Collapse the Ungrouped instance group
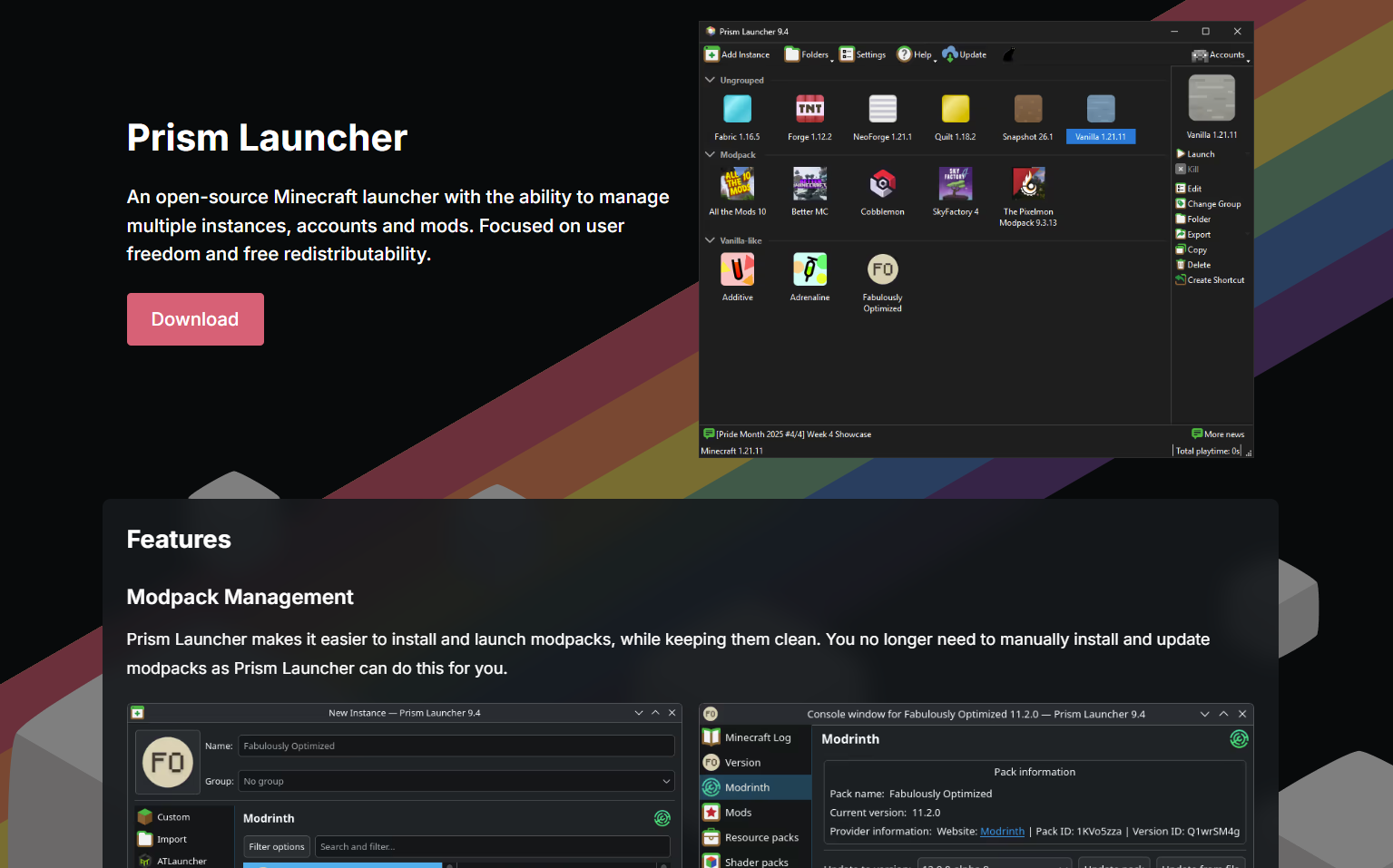Viewport: 1393px width, 868px height. tap(710, 80)
